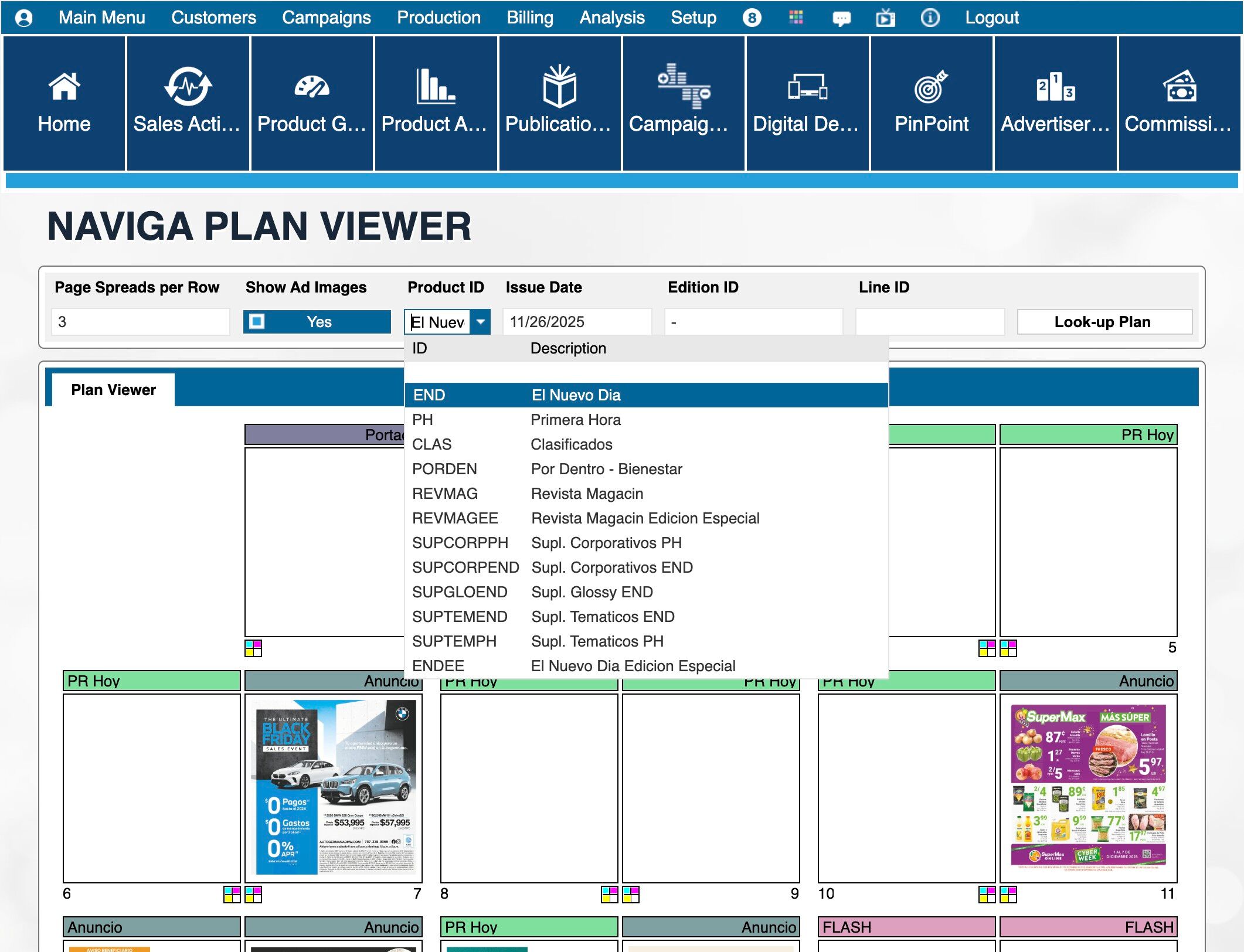Viewport: 1244px width, 952px height.
Task: Select Primera Hora from product list
Action: tap(575, 420)
